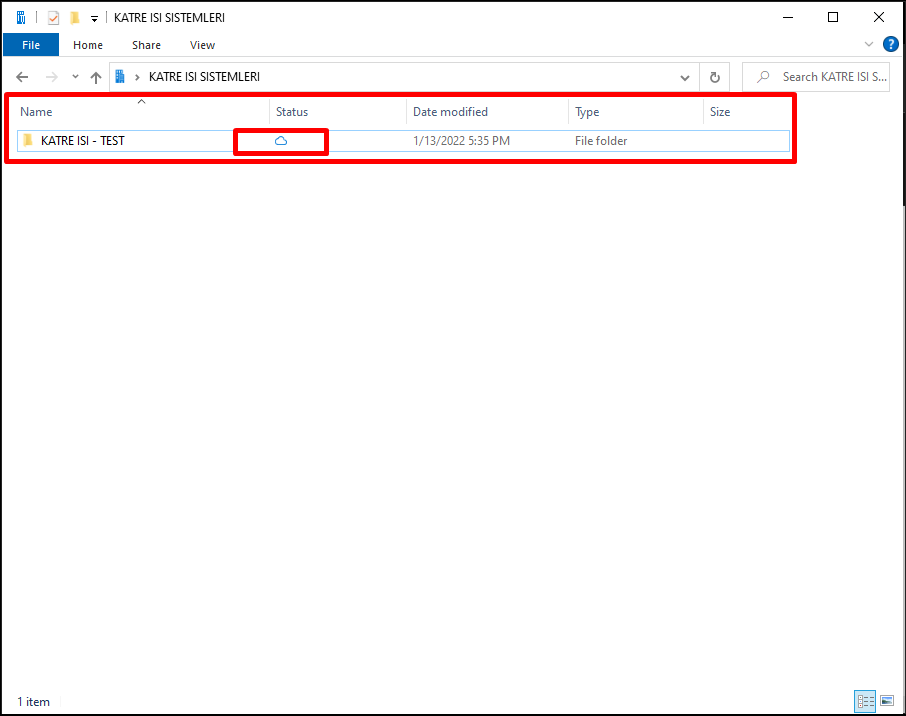The image size is (906, 716).
Task: Click the cloud sync status icon
Action: tap(281, 141)
